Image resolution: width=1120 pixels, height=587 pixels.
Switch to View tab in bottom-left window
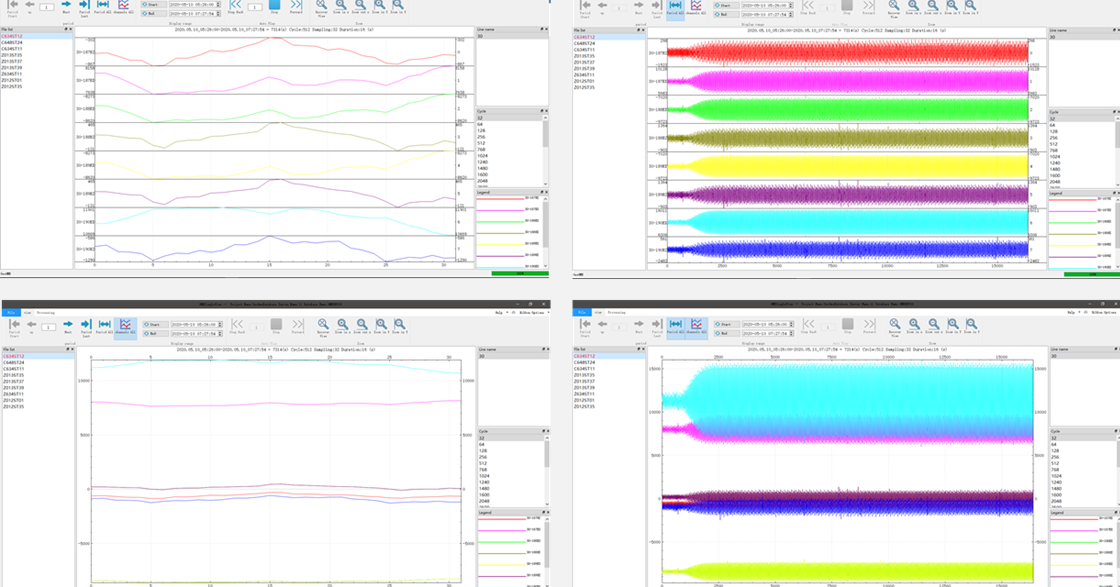(28, 313)
